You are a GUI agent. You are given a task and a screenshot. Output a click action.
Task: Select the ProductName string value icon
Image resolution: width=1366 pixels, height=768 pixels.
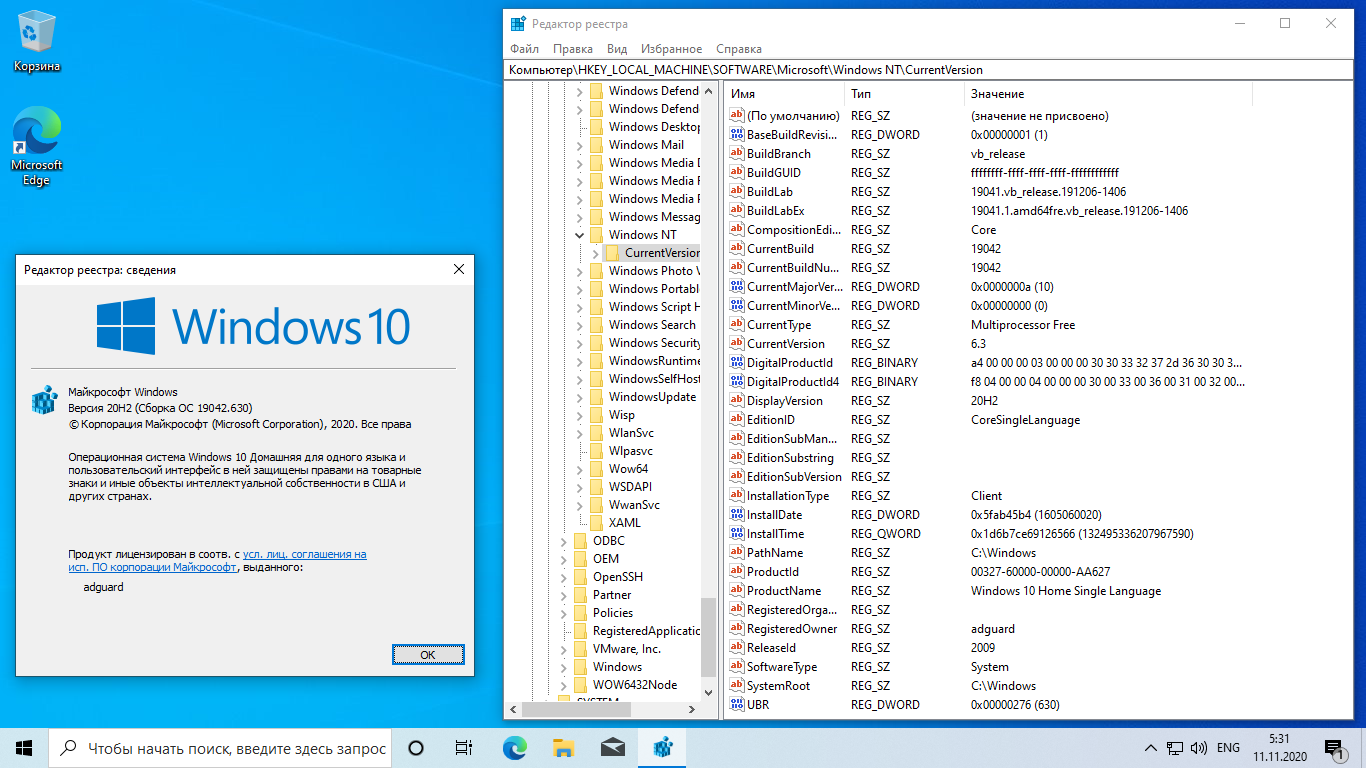pos(738,591)
